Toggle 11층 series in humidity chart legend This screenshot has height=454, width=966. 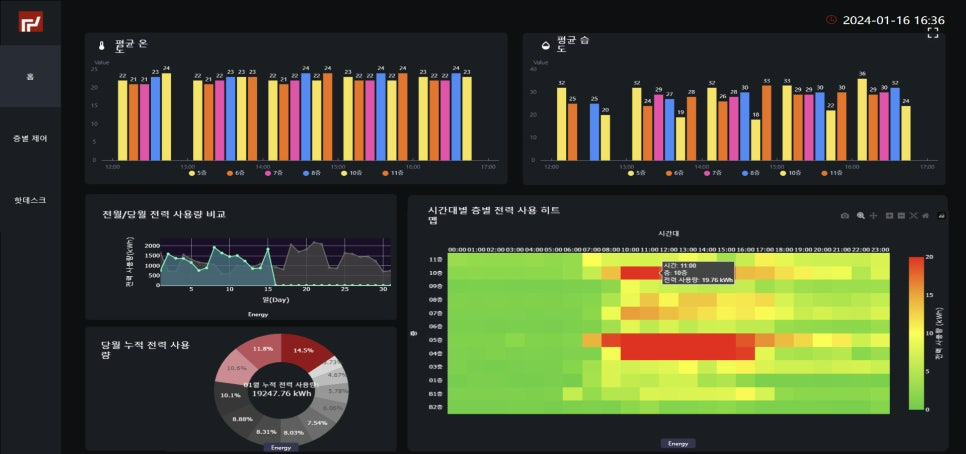pos(833,174)
